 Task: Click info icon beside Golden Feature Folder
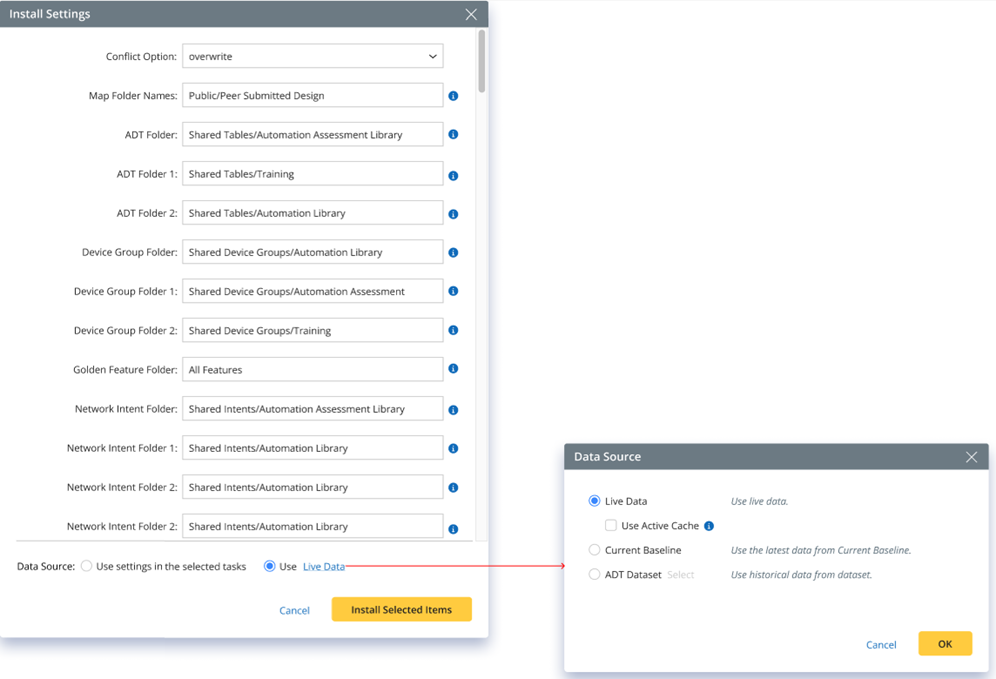click(453, 369)
